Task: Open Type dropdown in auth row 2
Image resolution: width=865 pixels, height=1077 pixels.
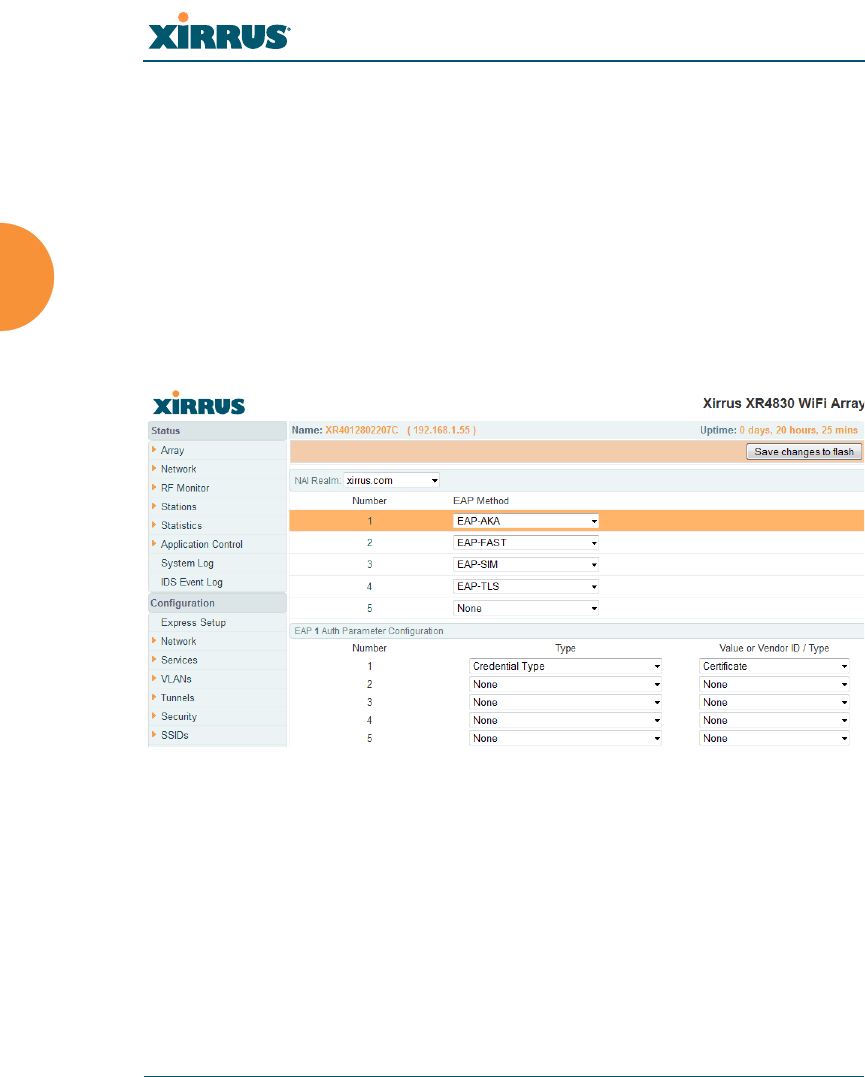Action: tap(565, 684)
